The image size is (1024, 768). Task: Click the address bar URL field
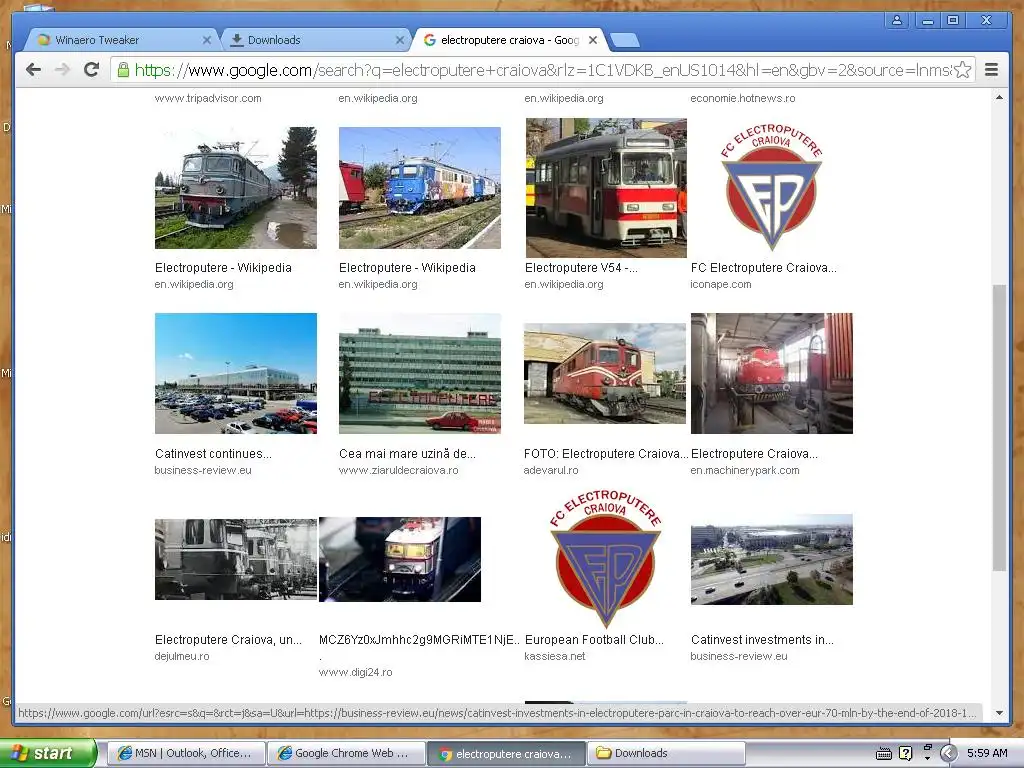[542, 70]
